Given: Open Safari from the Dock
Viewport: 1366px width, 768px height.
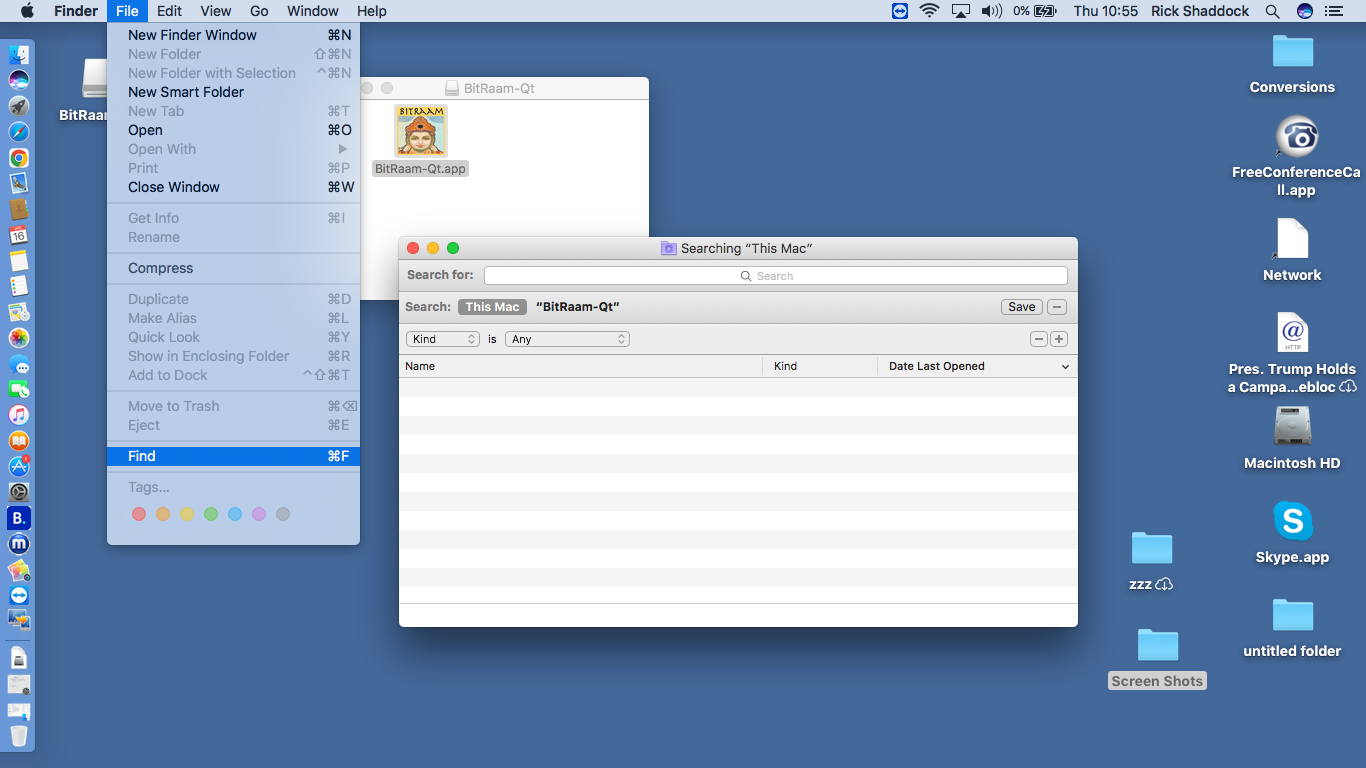Looking at the screenshot, I should click(19, 132).
